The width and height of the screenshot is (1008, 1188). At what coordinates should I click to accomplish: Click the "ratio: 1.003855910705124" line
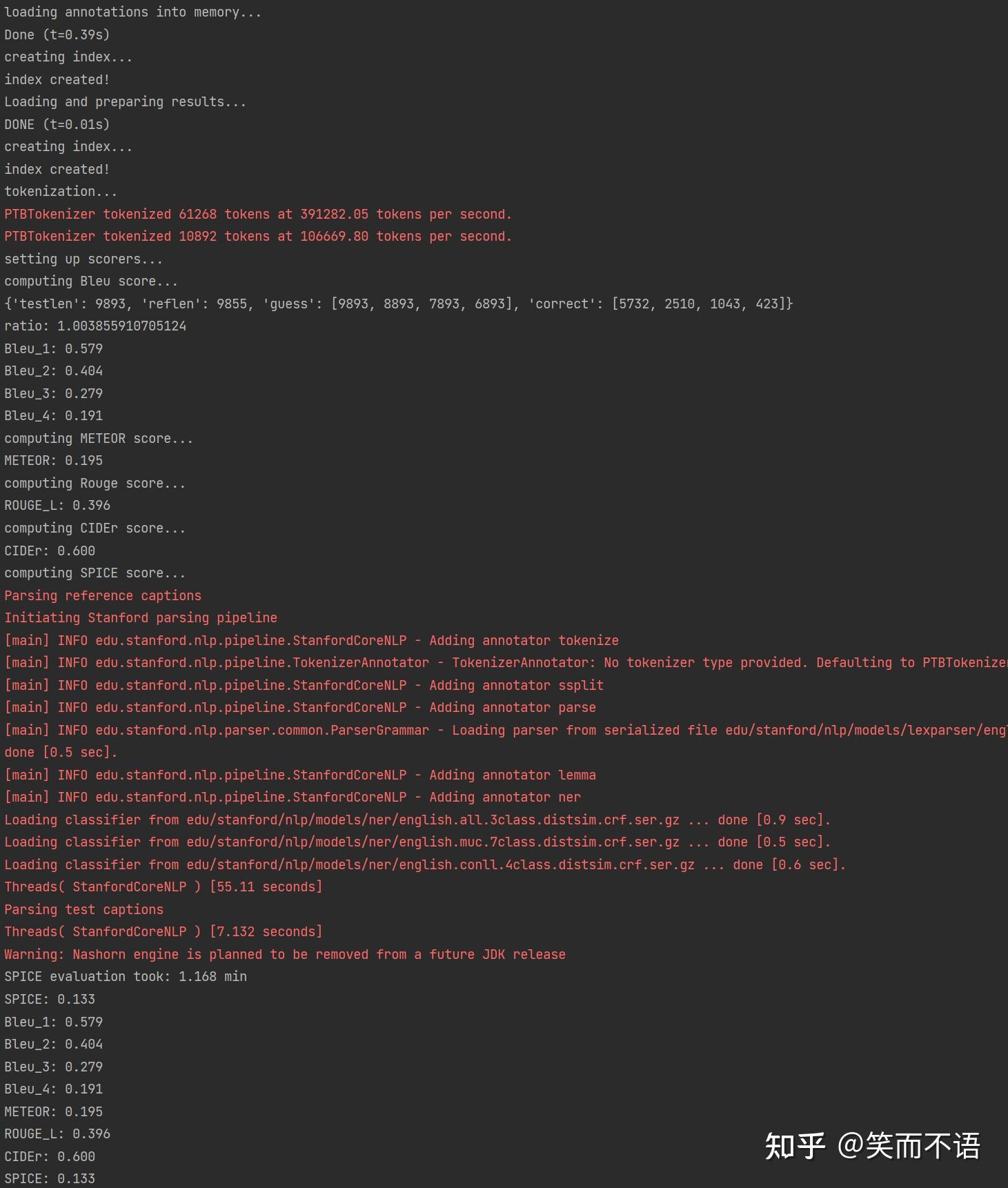click(x=95, y=326)
